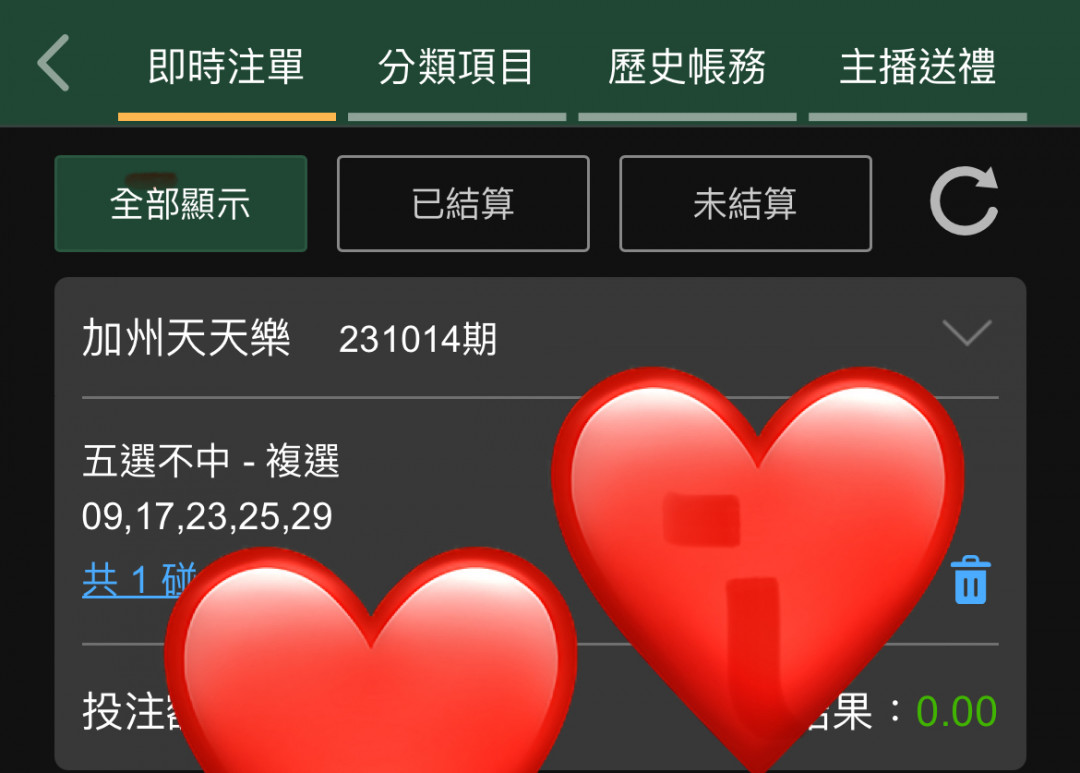Tap the red heart sticker at bottom left
This screenshot has width=1080, height=773.
[x=371, y=660]
